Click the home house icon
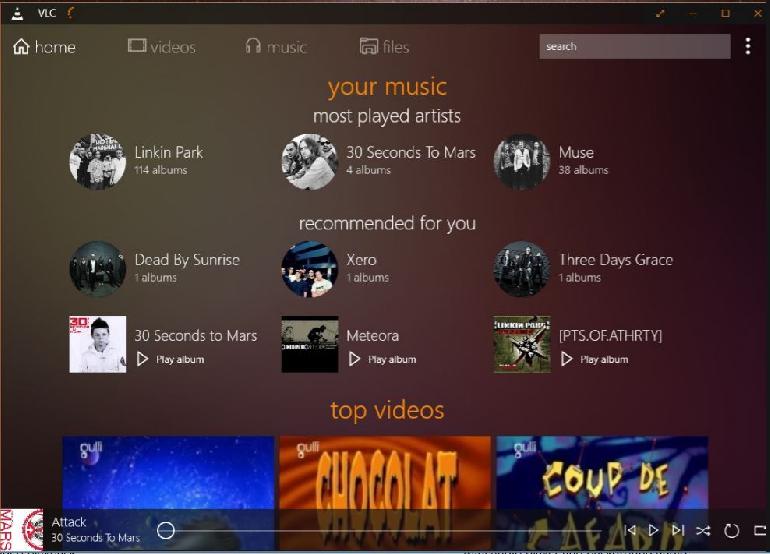 pos(21,46)
